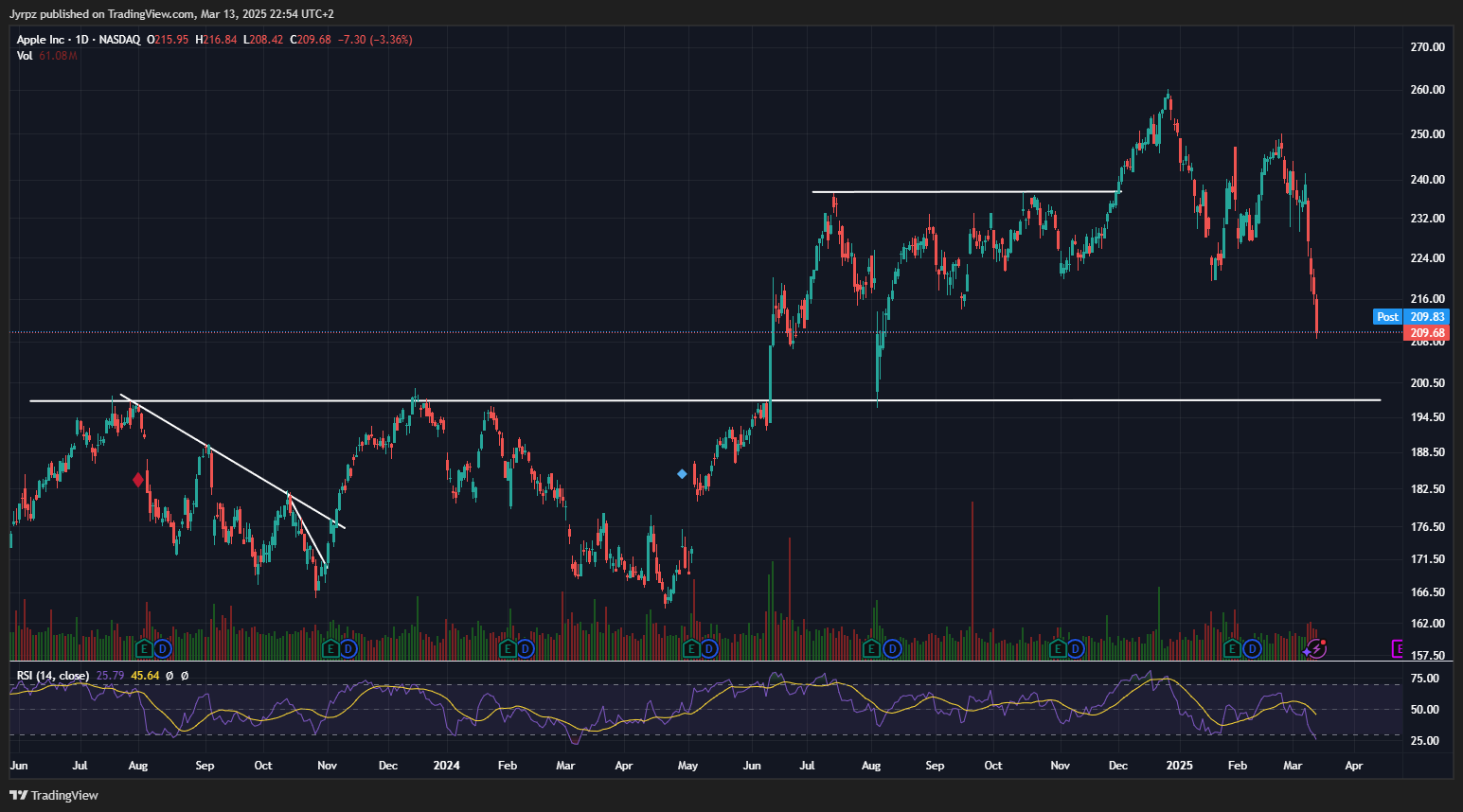This screenshot has height=812, width=1463.
Task: Select the dividend D marker near May 2024
Action: pyautogui.click(x=709, y=648)
